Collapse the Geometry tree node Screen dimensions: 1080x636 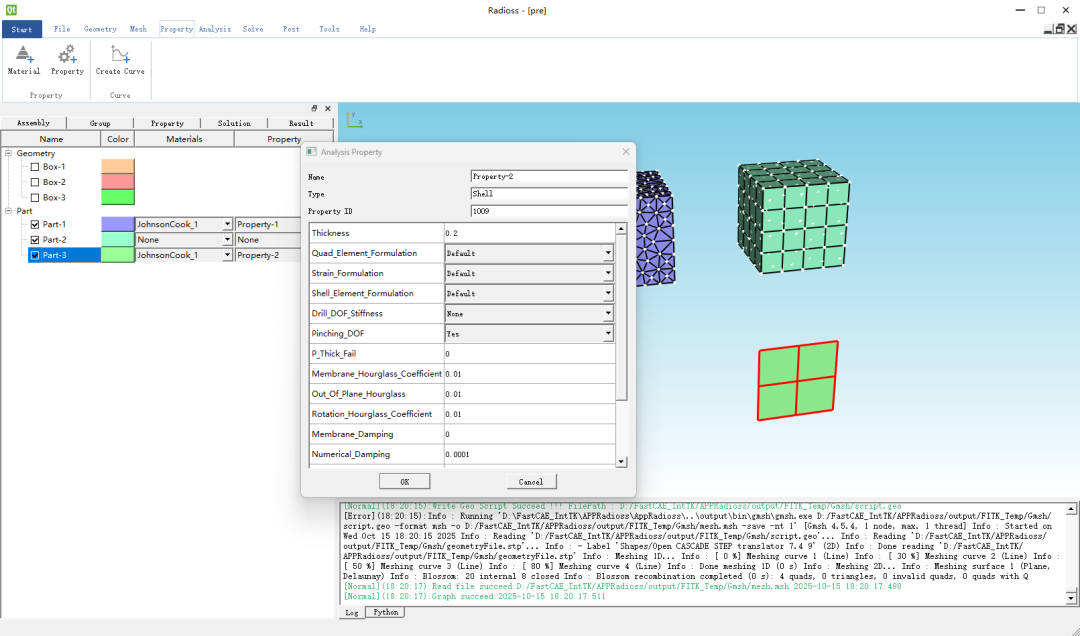(x=8, y=153)
